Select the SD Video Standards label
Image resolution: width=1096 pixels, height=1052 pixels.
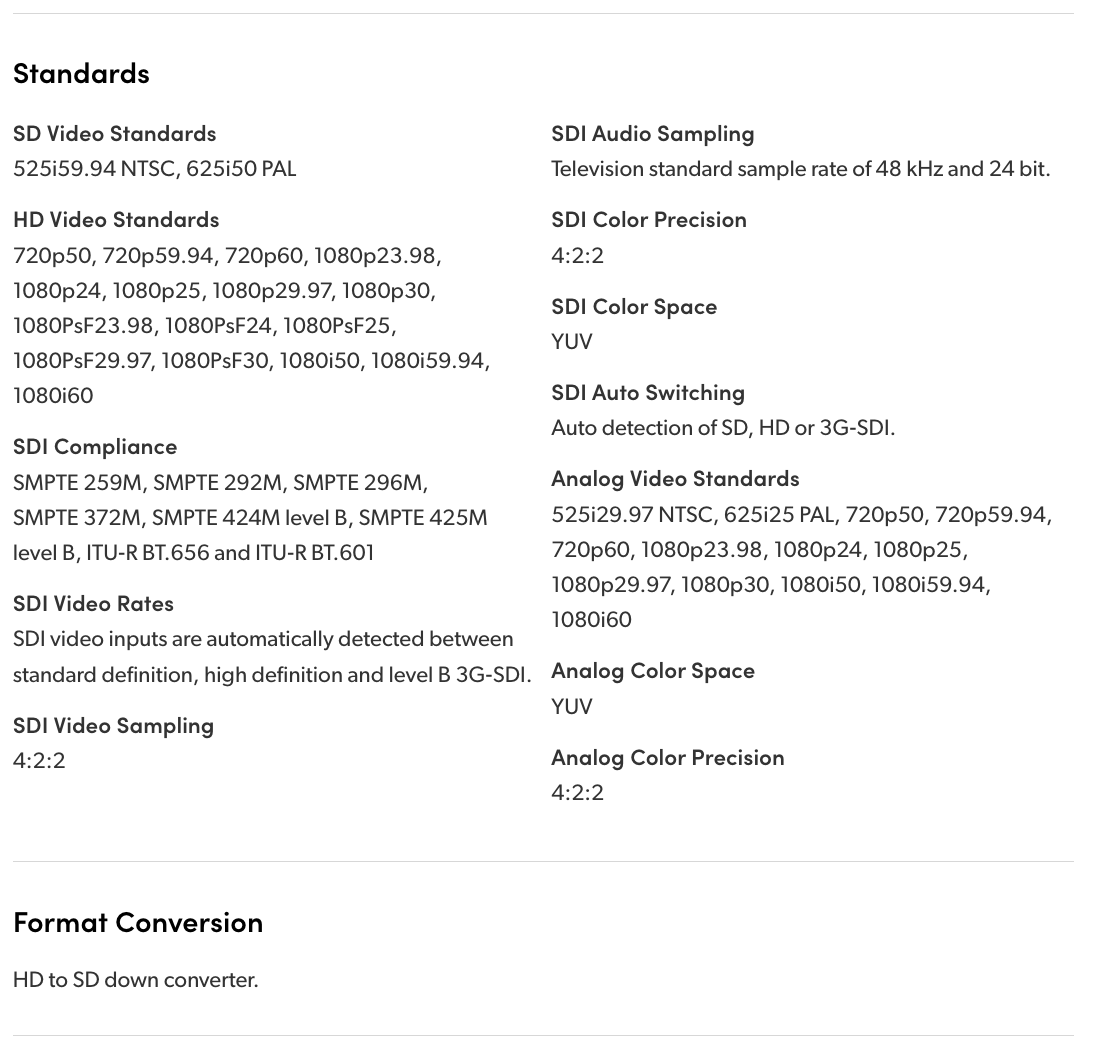pyautogui.click(x=114, y=133)
